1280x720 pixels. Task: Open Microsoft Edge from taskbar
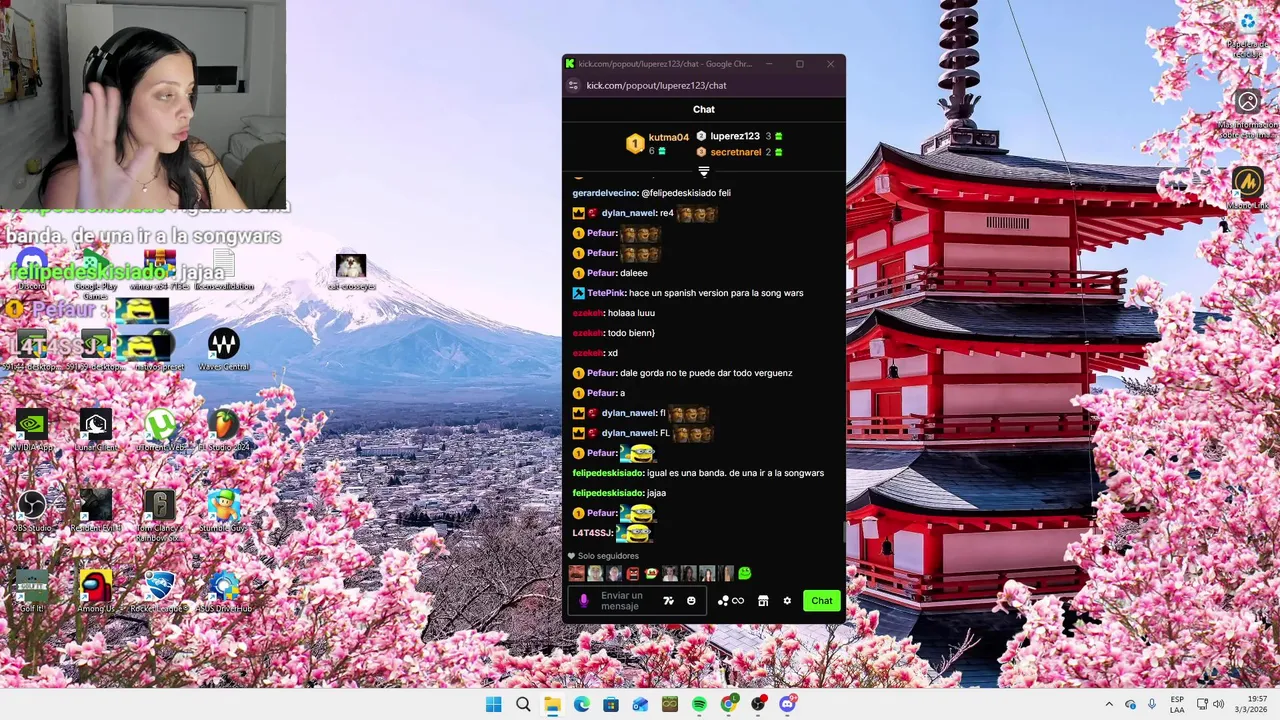click(x=582, y=705)
